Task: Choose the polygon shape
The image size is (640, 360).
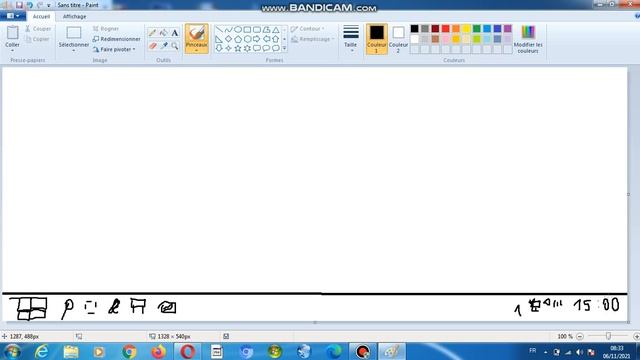Action: point(267,30)
